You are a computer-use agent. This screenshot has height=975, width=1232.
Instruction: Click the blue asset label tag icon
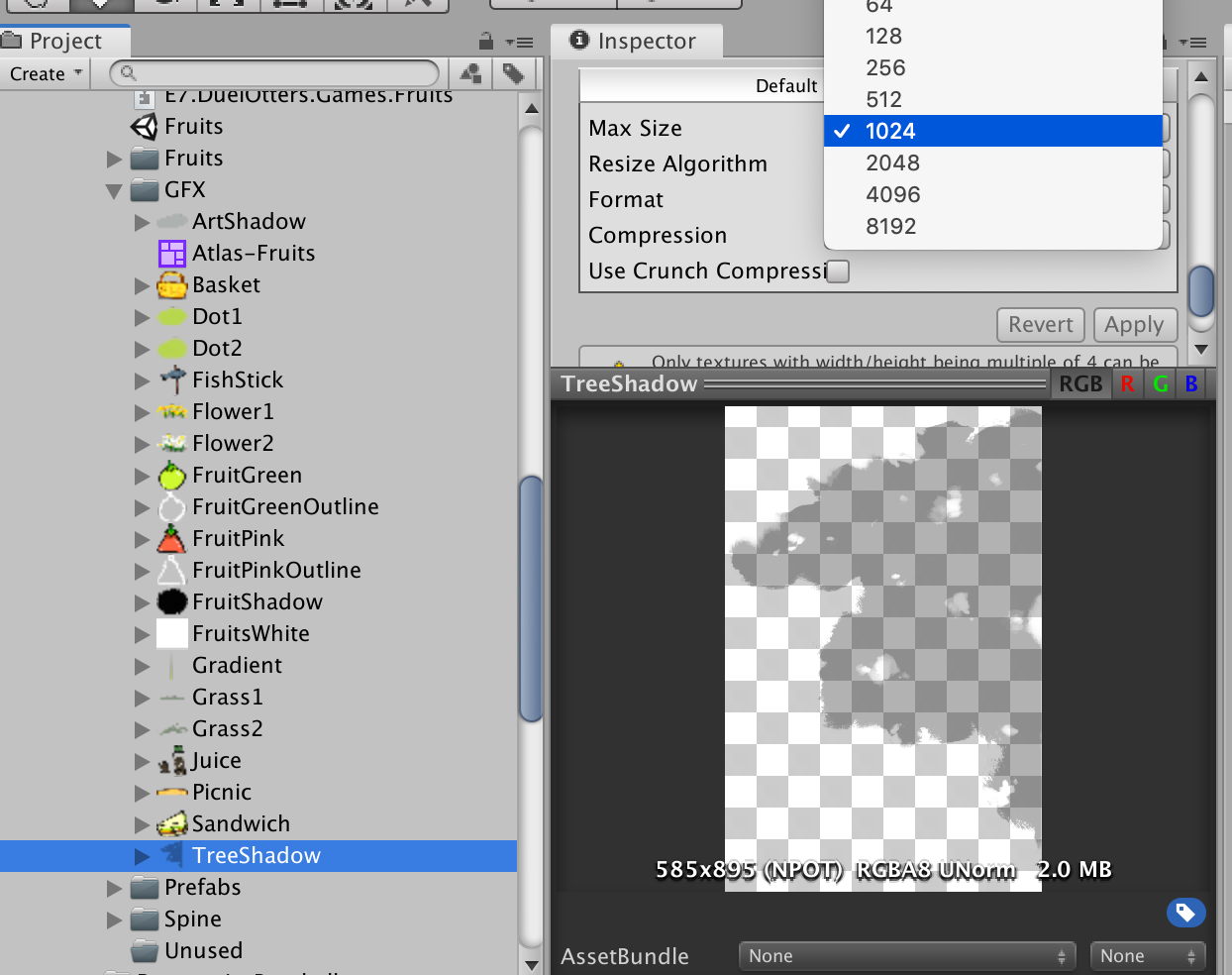[x=1185, y=913]
